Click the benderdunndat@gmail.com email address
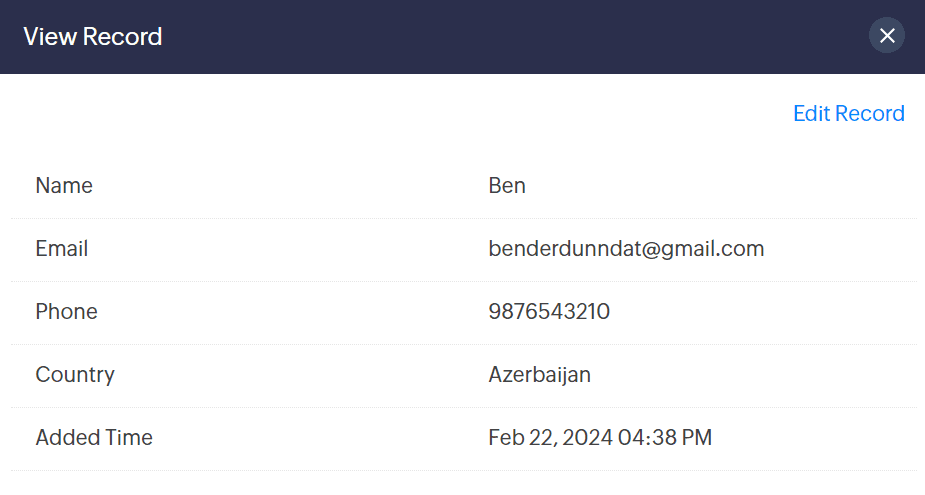The width and height of the screenshot is (925, 495). [x=626, y=249]
